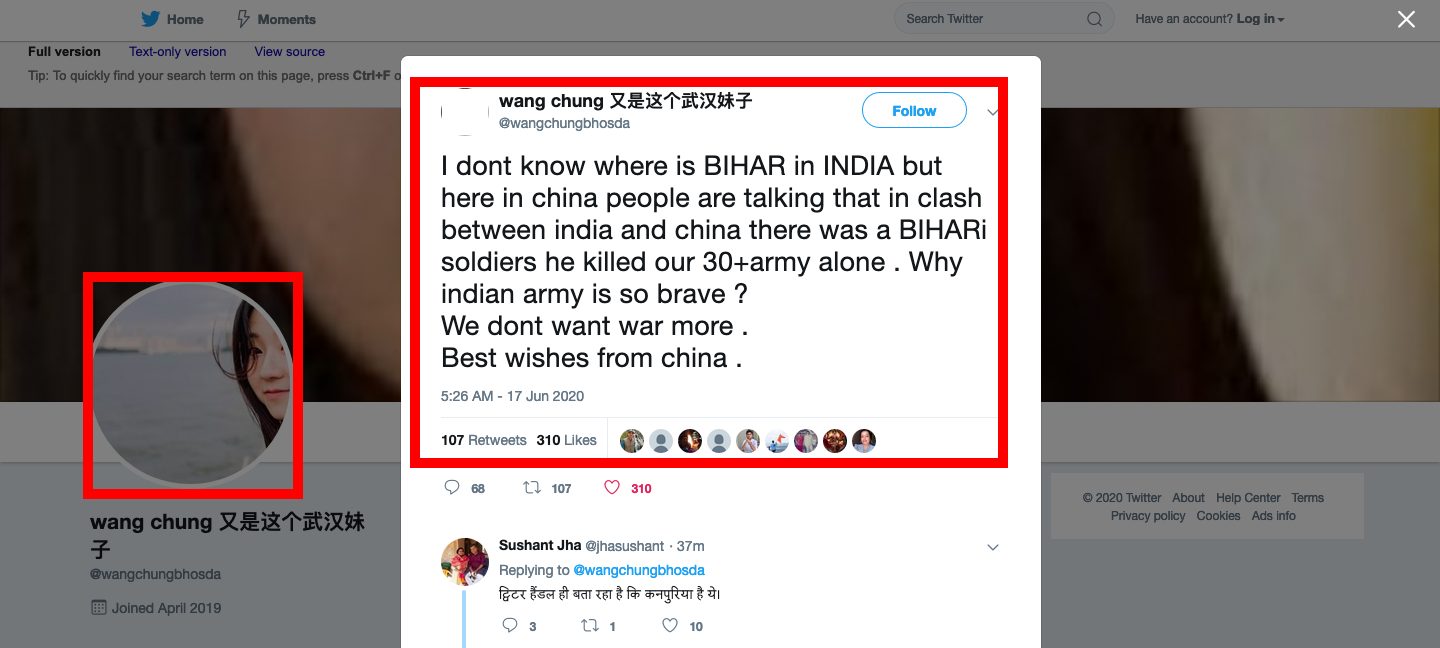Open the Privacy policy footer link

[1148, 516]
